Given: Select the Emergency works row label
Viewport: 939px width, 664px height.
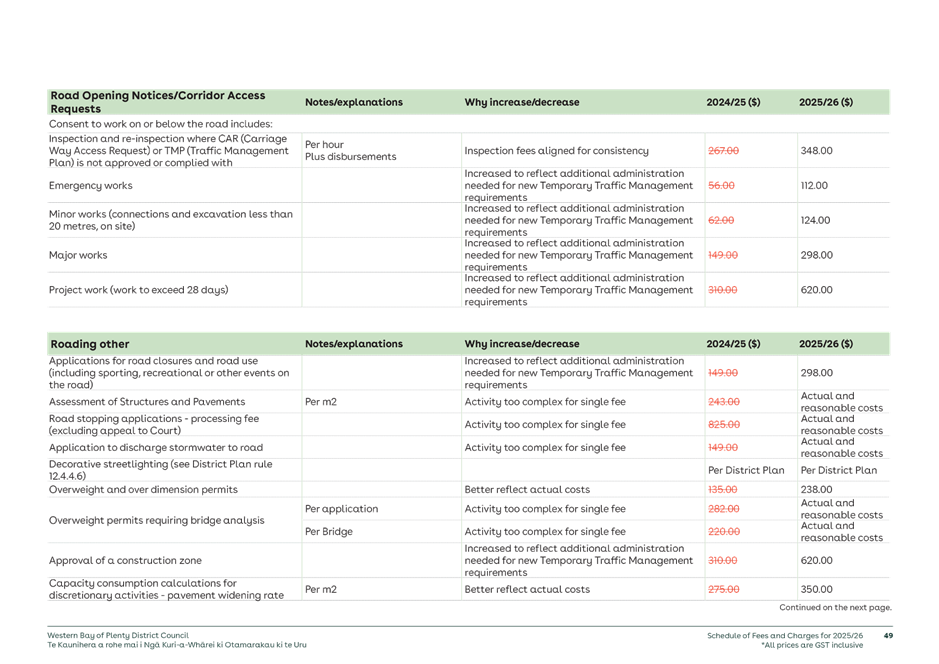Looking at the screenshot, I should coord(90,186).
